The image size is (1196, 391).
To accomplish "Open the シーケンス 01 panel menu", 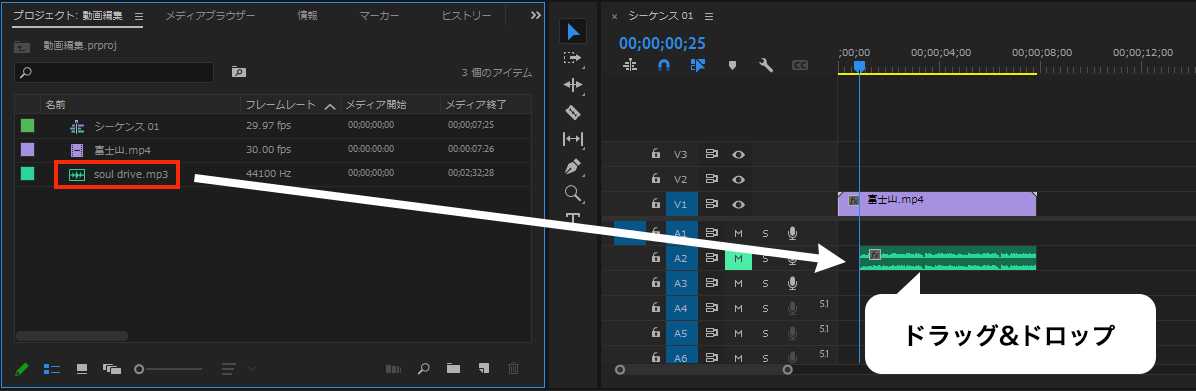I will click(709, 16).
